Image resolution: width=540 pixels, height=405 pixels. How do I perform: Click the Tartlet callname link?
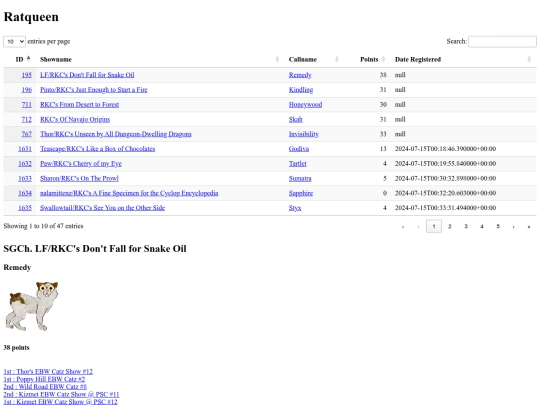point(298,164)
